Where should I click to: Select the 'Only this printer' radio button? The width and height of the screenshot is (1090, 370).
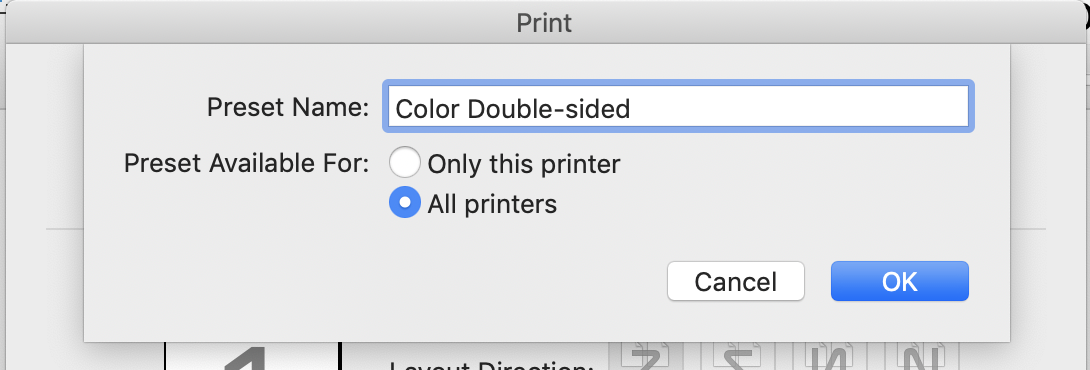[x=405, y=163]
